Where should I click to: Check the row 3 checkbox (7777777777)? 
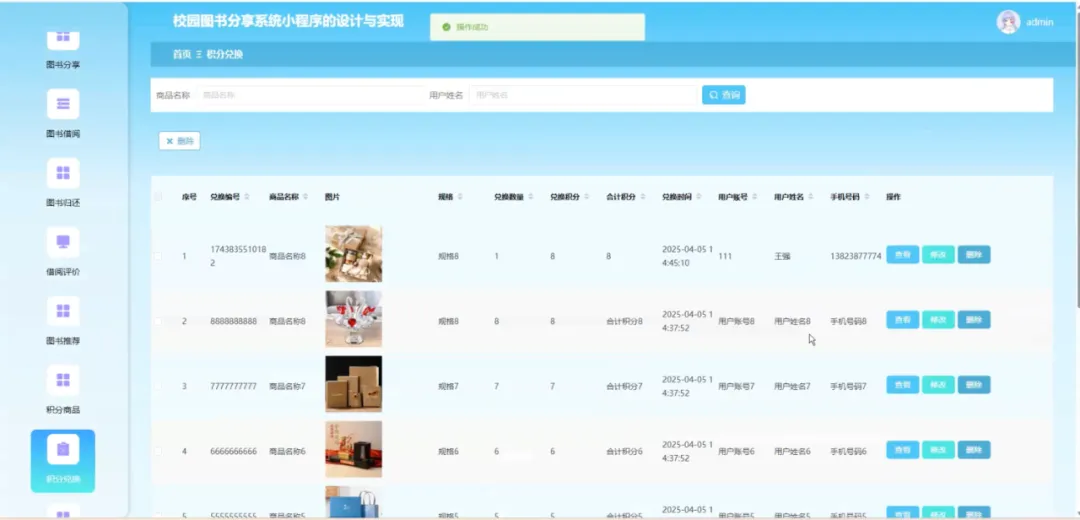pos(158,386)
